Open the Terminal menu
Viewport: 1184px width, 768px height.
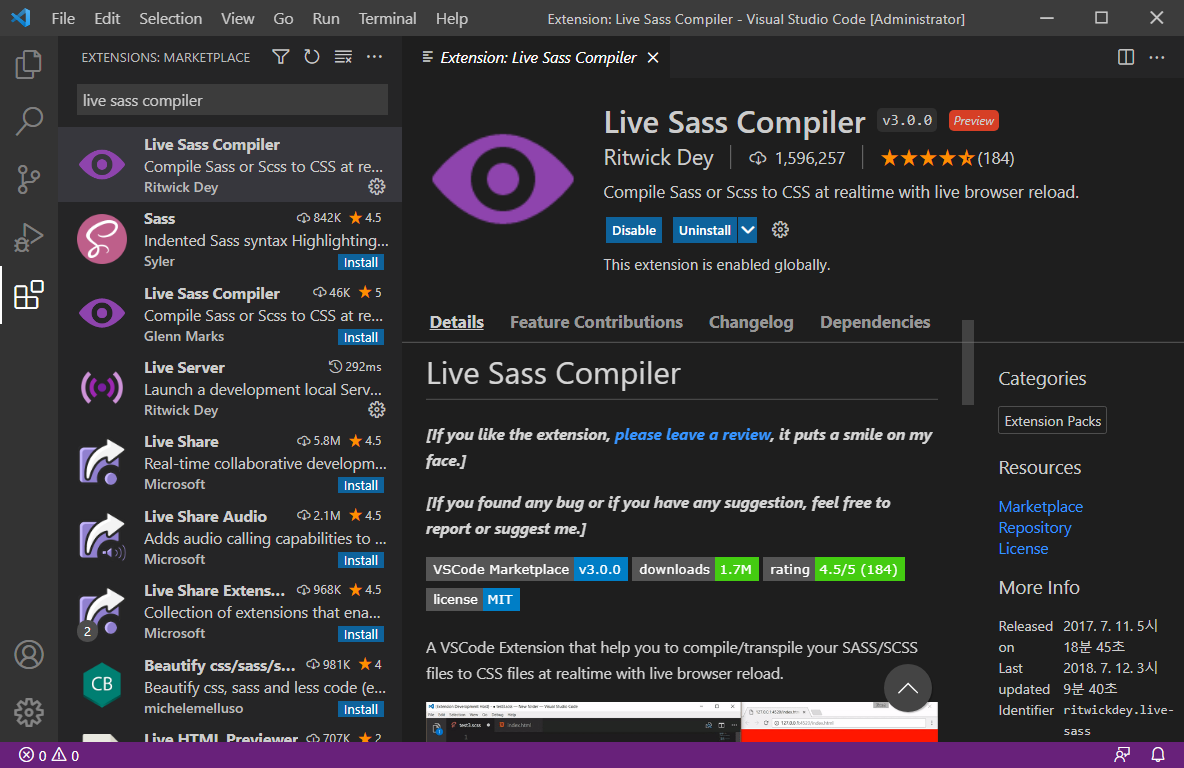pyautogui.click(x=387, y=18)
